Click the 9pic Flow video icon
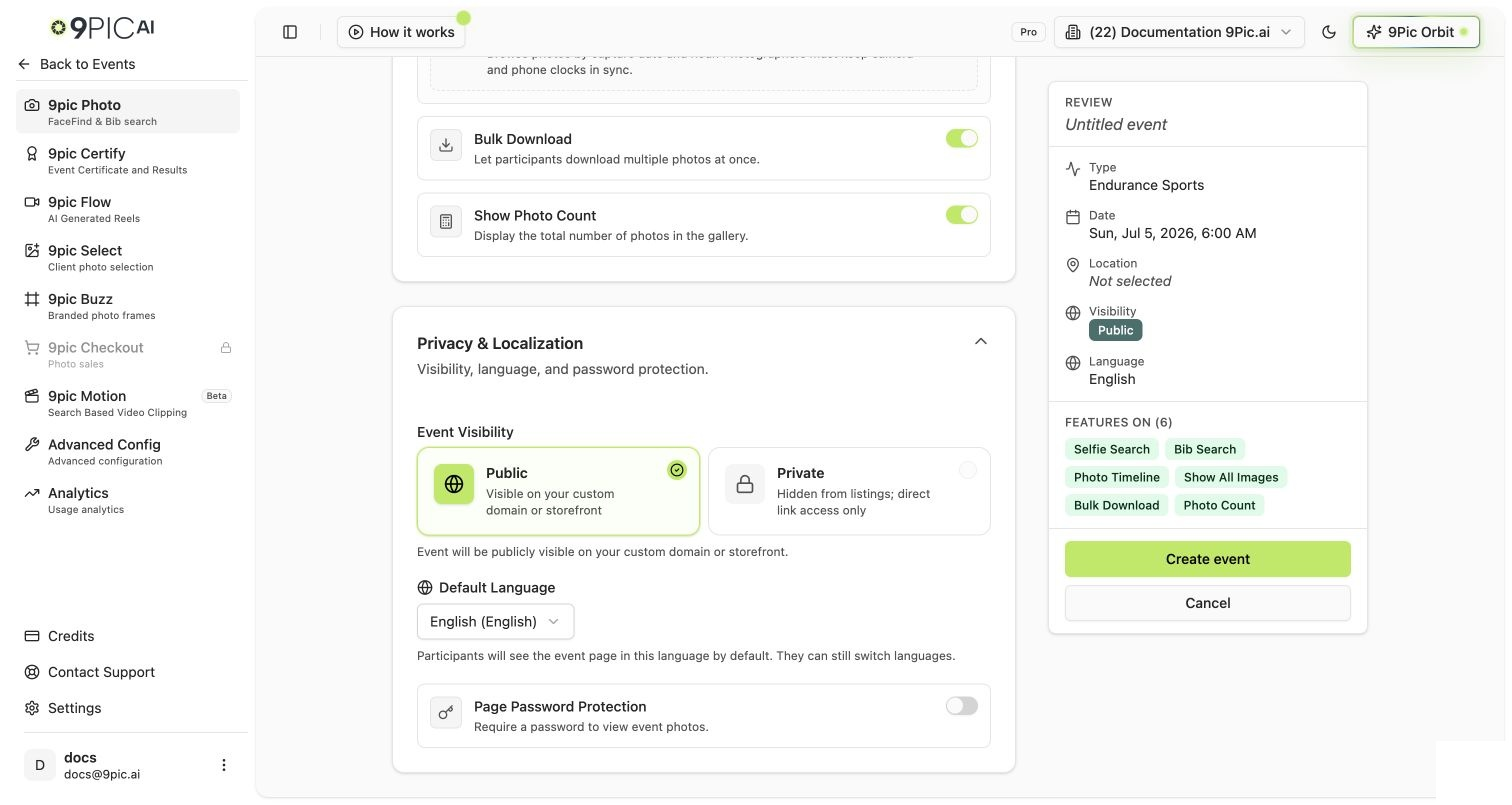 [x=32, y=202]
